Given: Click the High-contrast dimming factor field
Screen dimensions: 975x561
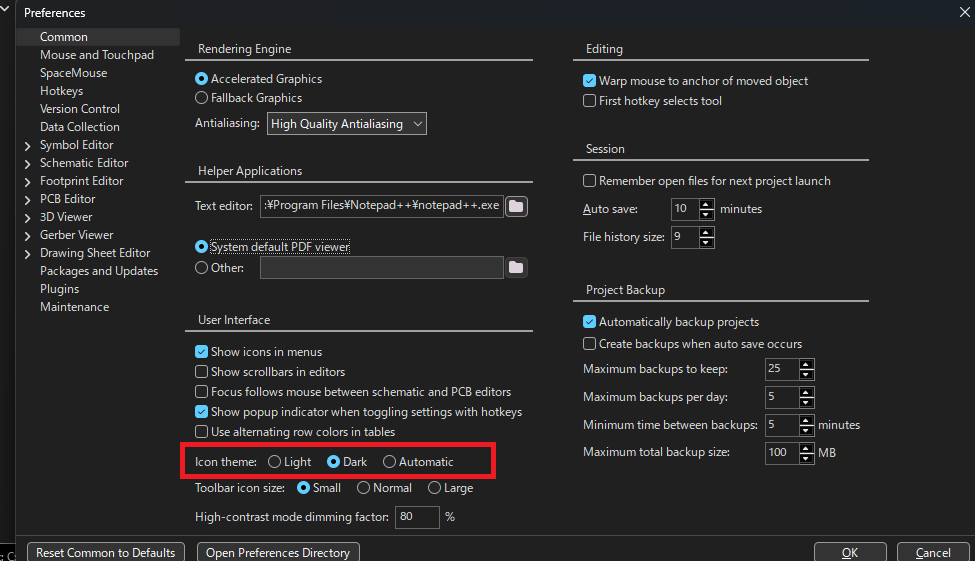Looking at the screenshot, I should pyautogui.click(x=417, y=517).
